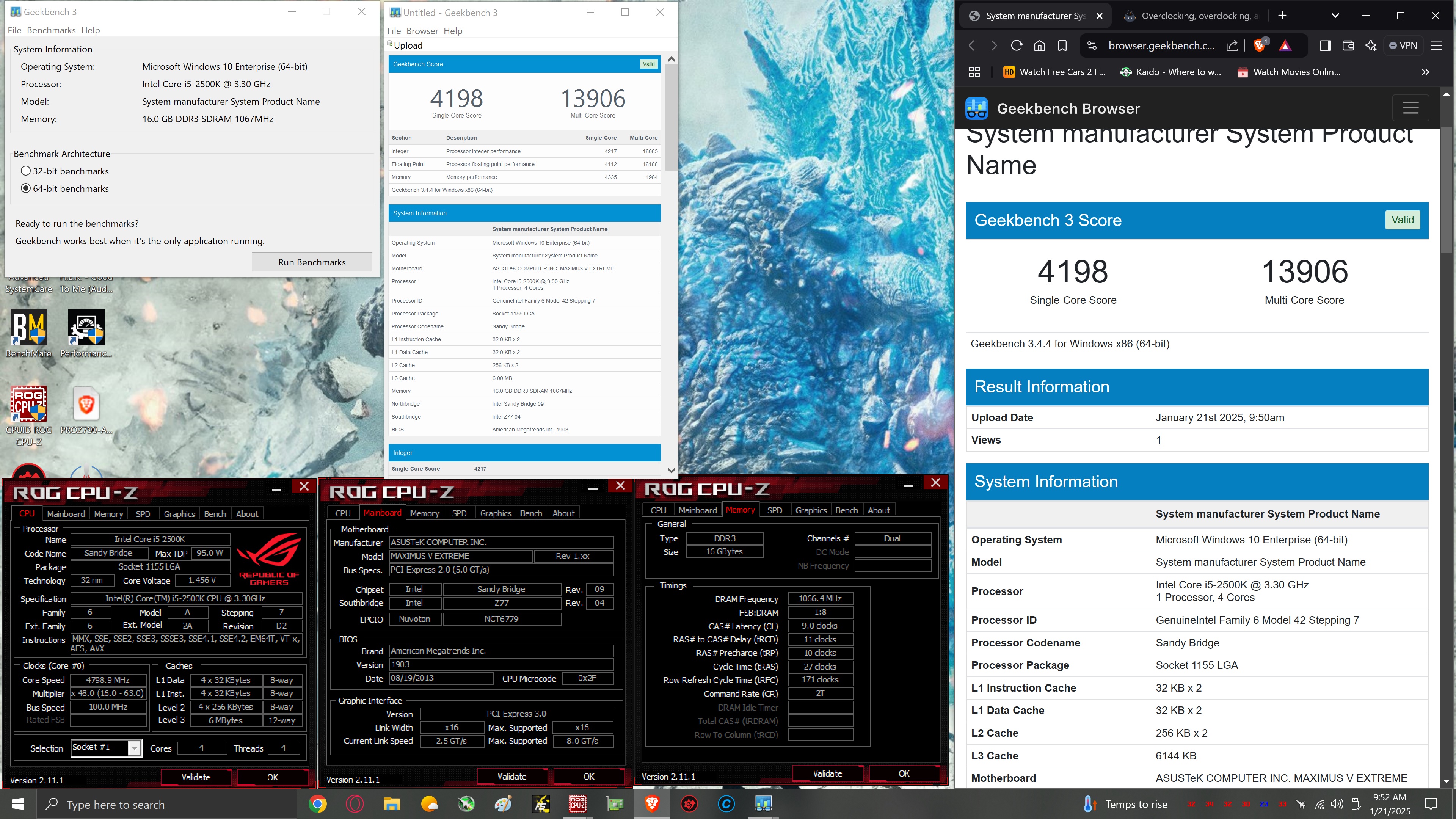Click the scroll up arrow in the Geekbench results window
Viewport: 1456px width, 819px height.
pyautogui.click(x=671, y=60)
